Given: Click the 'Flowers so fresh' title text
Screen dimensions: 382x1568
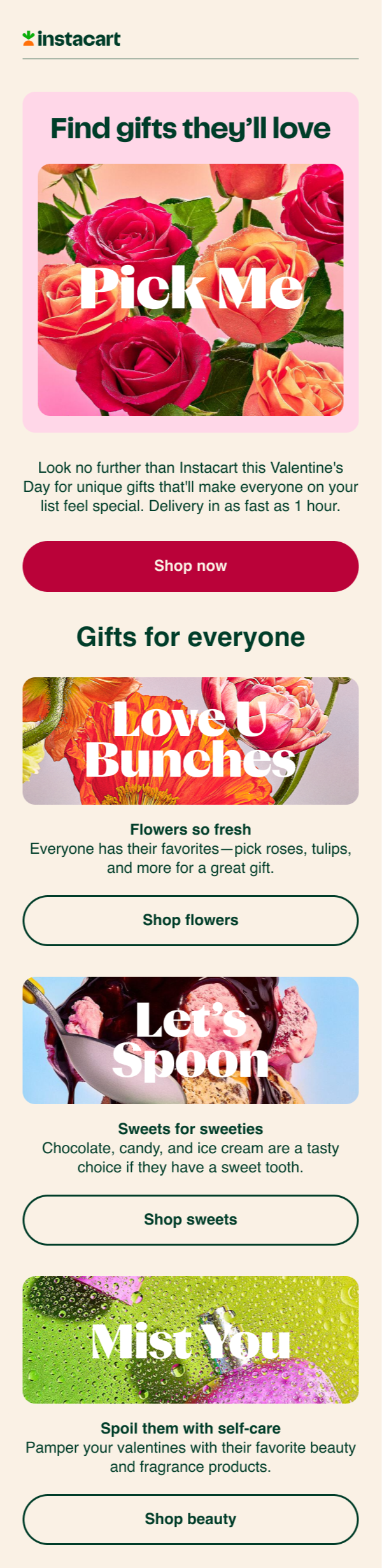Looking at the screenshot, I should click(x=190, y=829).
